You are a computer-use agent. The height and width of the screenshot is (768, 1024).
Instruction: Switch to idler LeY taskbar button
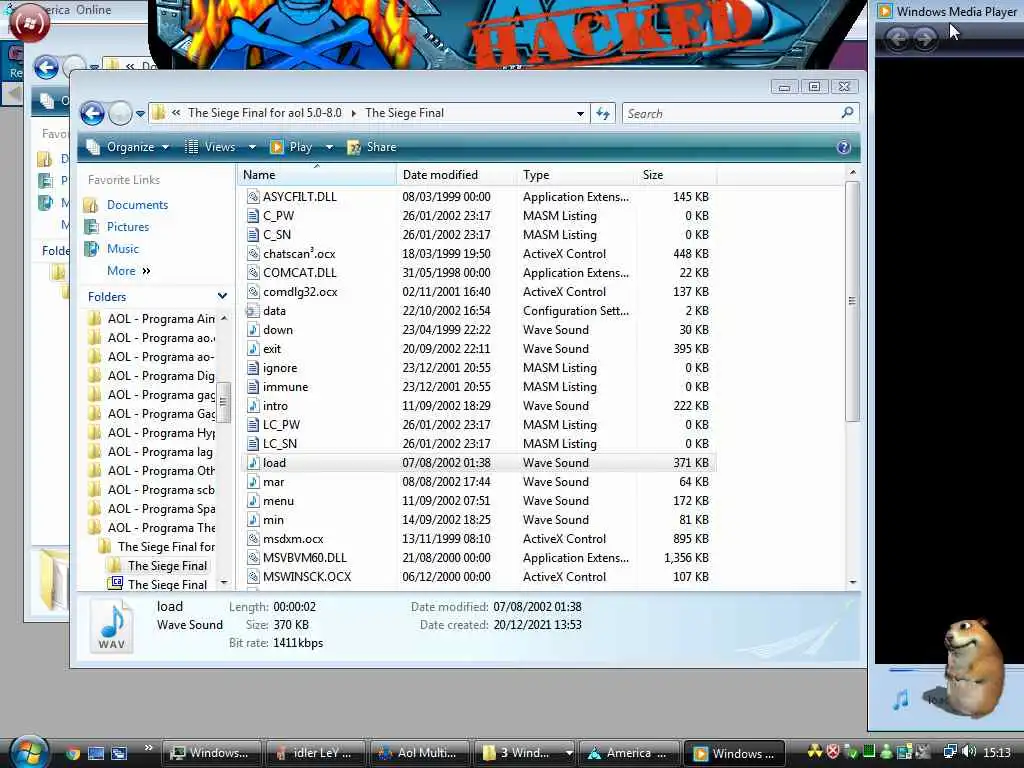[315, 753]
